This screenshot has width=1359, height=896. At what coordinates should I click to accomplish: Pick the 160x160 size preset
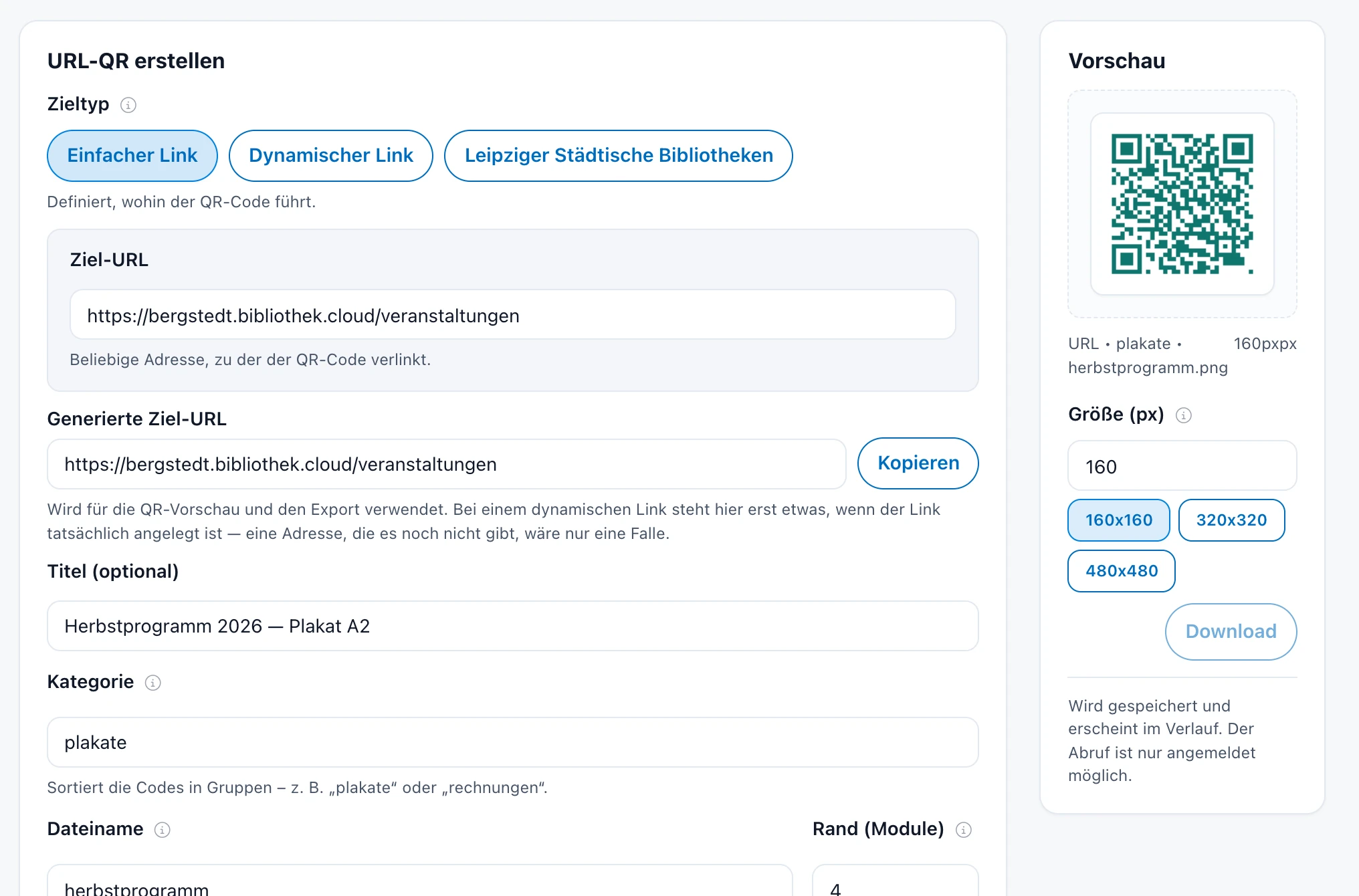click(x=1119, y=520)
